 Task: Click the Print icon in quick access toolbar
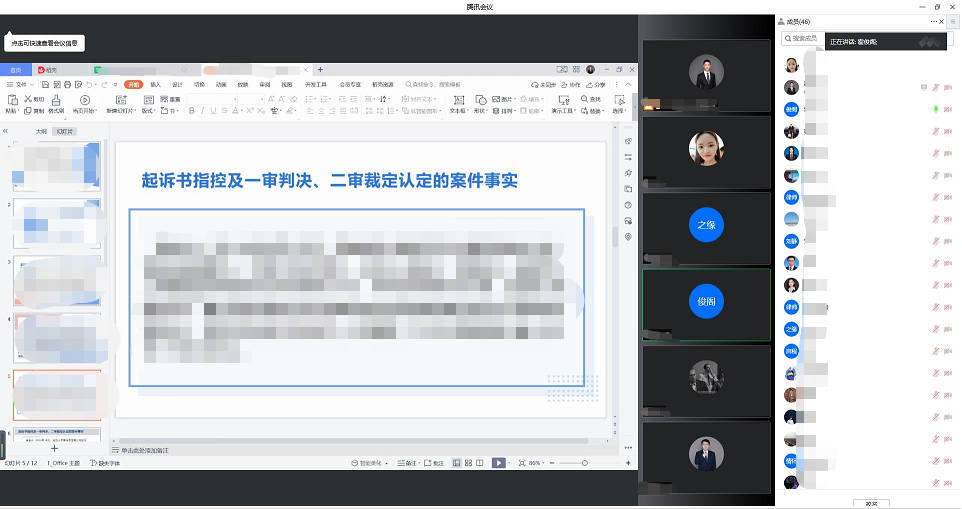[67, 85]
